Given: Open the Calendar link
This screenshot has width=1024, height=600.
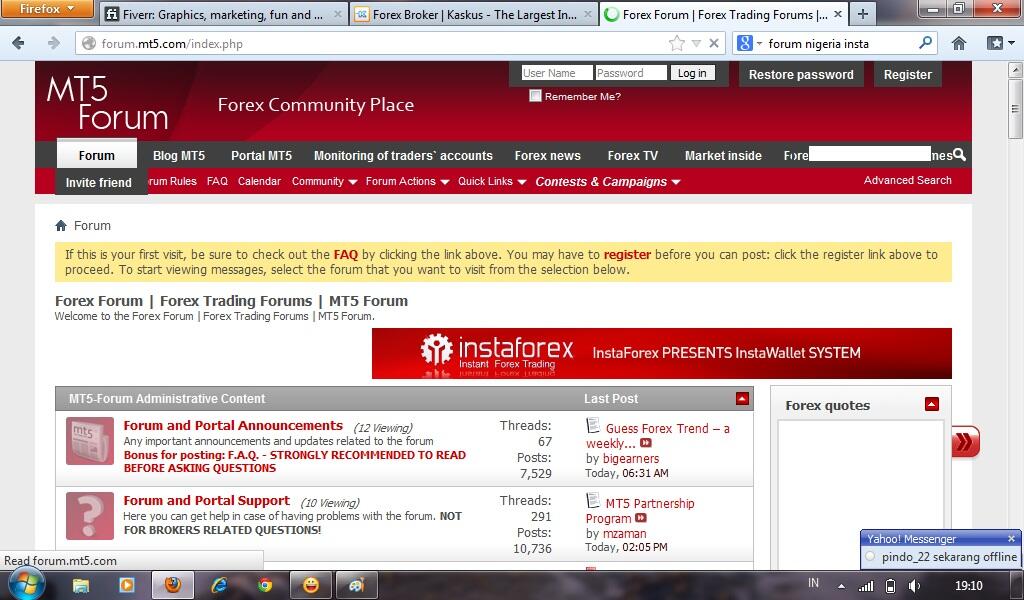Looking at the screenshot, I should pyautogui.click(x=259, y=182).
